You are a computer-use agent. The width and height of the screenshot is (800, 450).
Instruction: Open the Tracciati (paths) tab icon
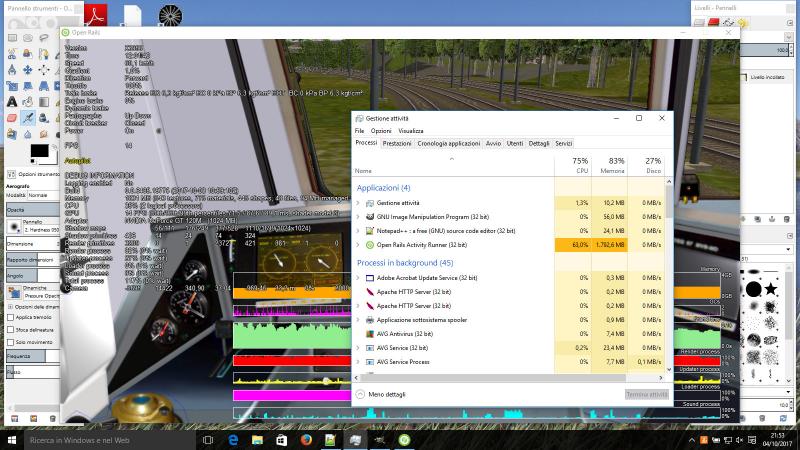tap(728, 23)
